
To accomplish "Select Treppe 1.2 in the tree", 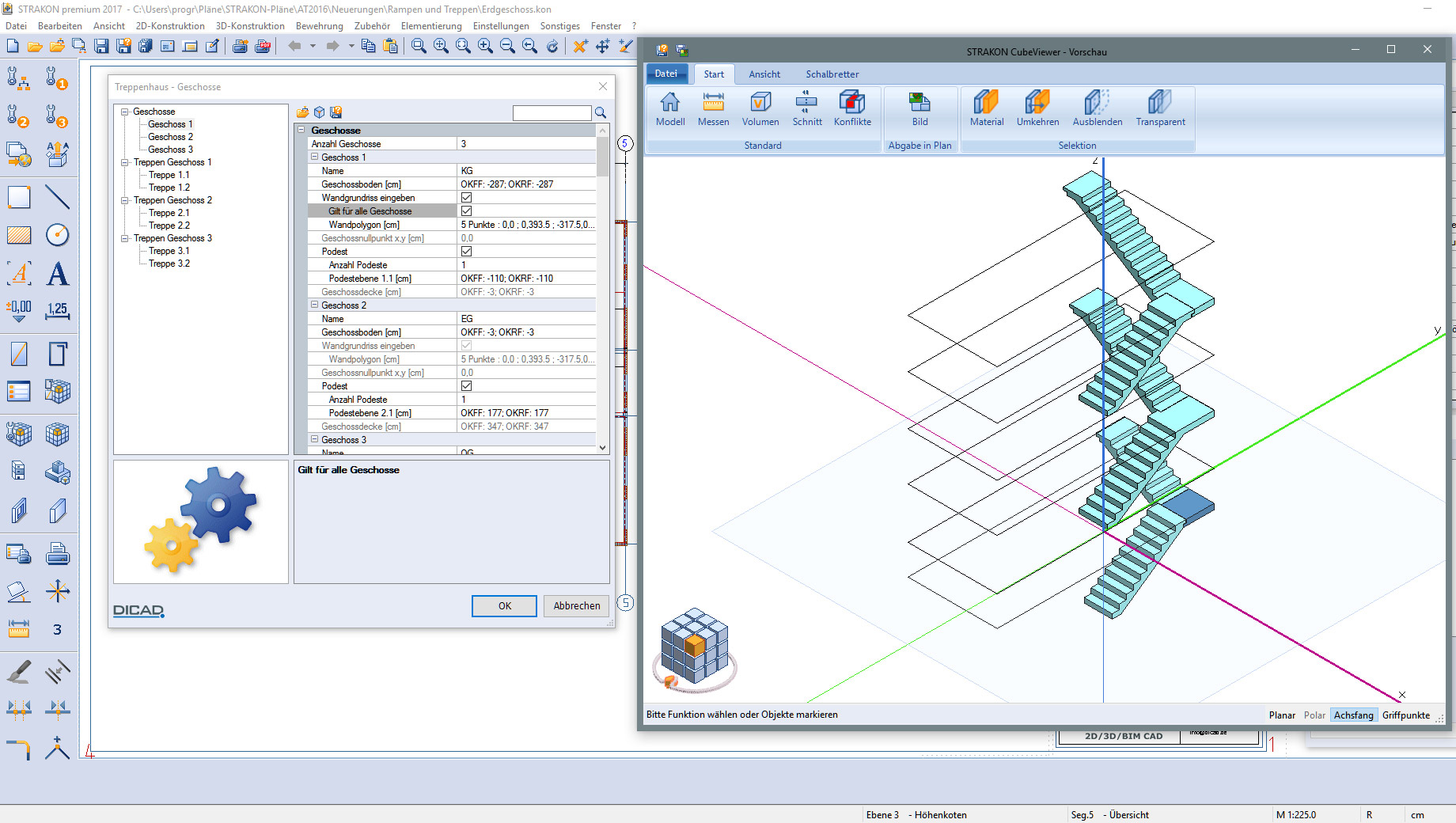I will click(x=169, y=188).
